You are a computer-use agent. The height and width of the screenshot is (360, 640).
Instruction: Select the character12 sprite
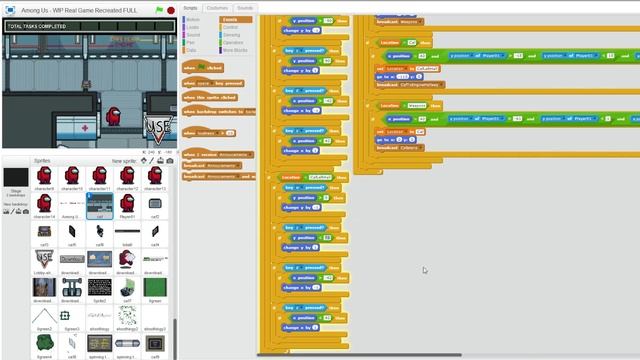127,178
